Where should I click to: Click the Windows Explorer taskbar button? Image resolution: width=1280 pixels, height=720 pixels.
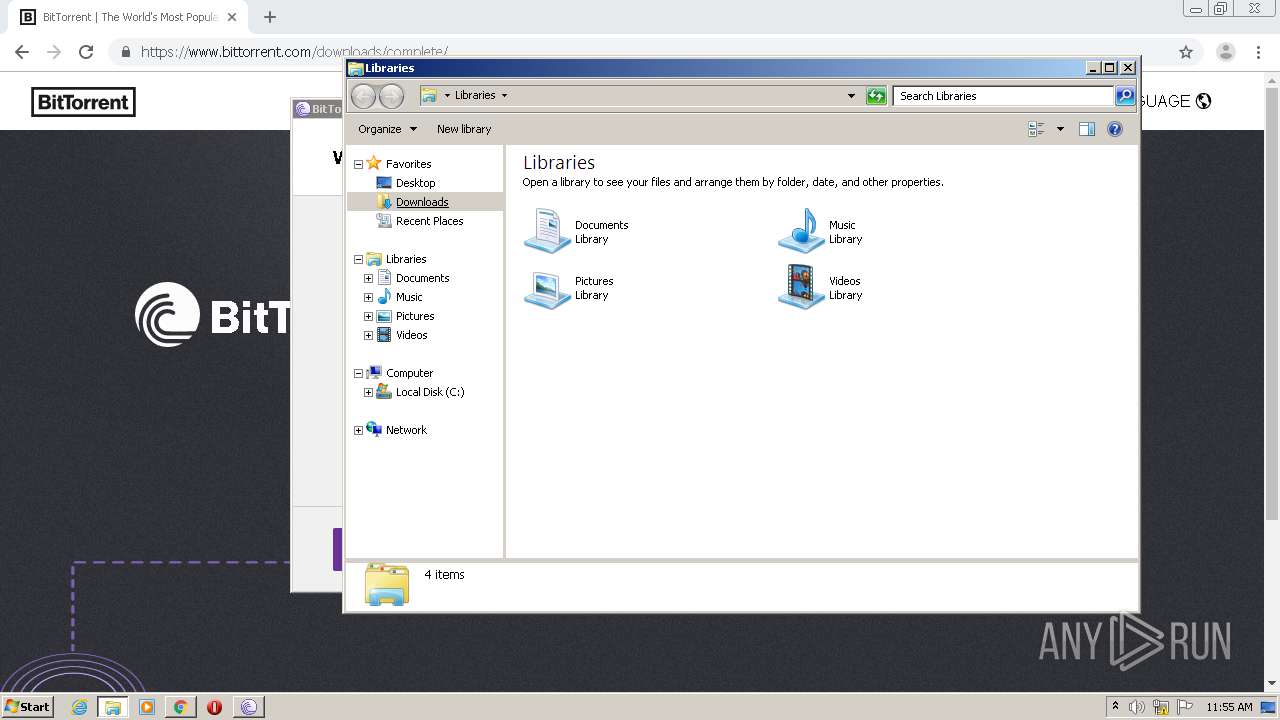(113, 707)
